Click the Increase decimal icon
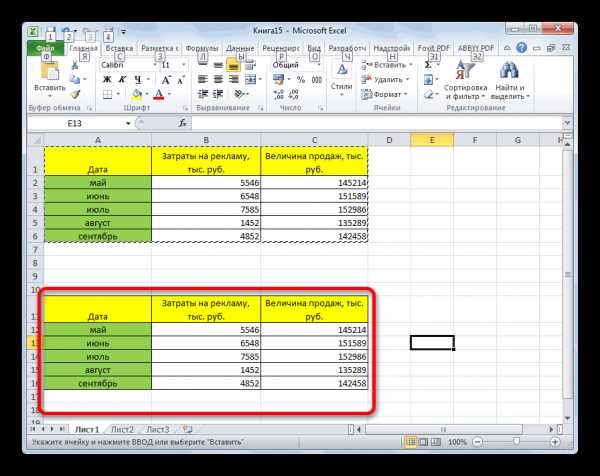Screen dimensions: 600x476 [279, 94]
